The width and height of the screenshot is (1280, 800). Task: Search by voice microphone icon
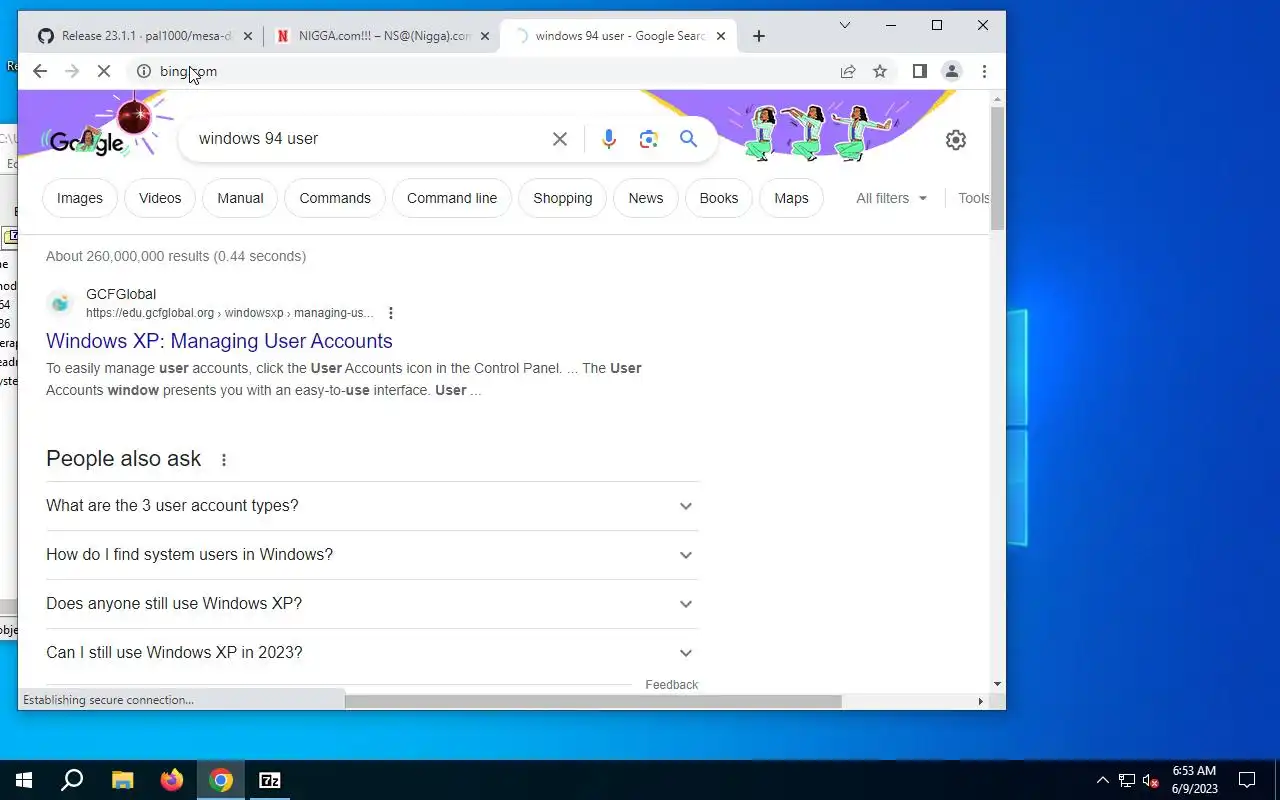coord(609,139)
